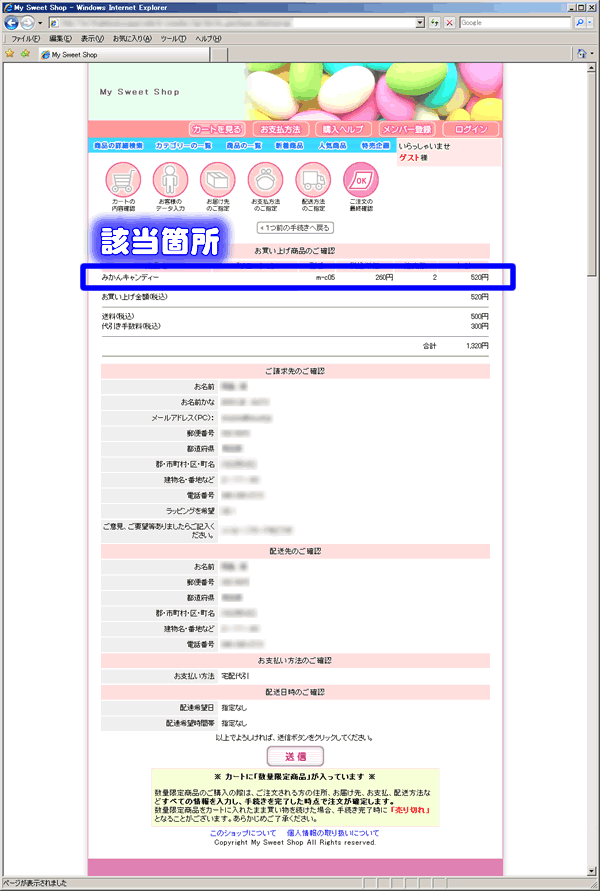The width and height of the screenshot is (600, 891).
Task: Click the payment method value 宅配代引
Action: tap(235, 676)
